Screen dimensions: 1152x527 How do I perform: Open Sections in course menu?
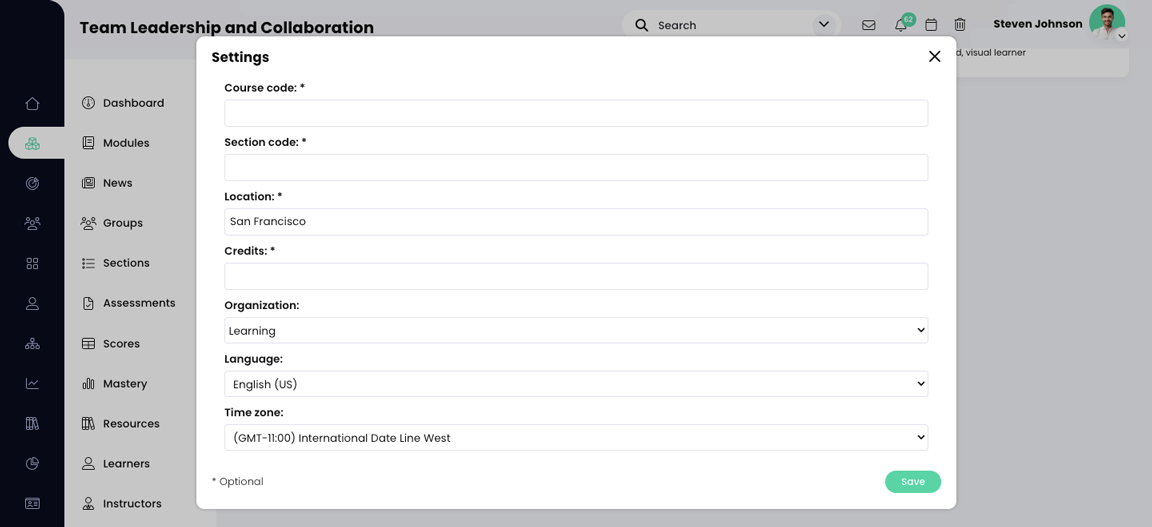pyautogui.click(x=115, y=263)
